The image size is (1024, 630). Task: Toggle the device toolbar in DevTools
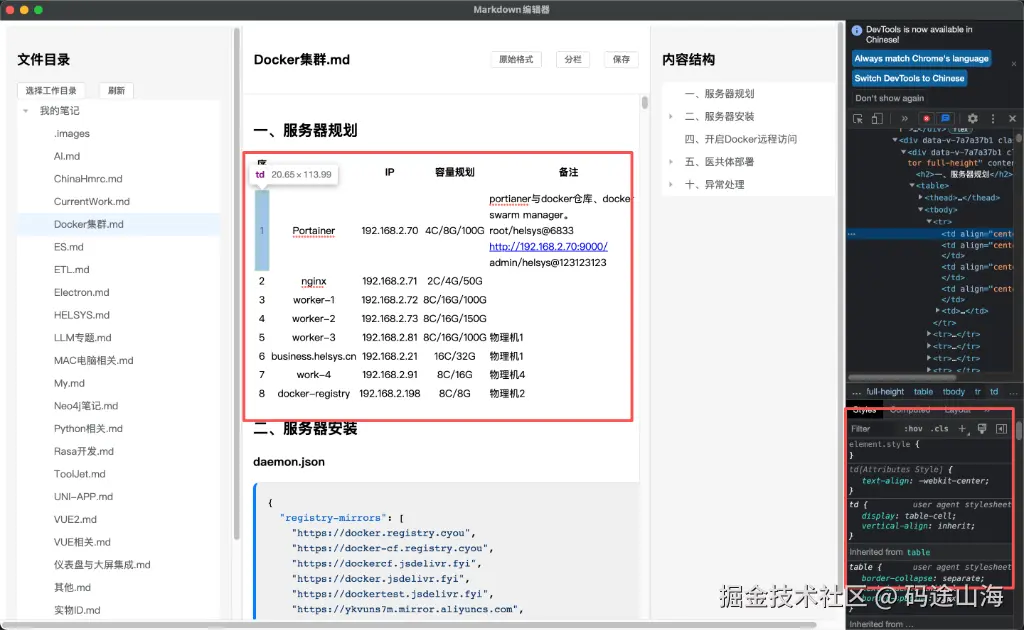coord(877,119)
